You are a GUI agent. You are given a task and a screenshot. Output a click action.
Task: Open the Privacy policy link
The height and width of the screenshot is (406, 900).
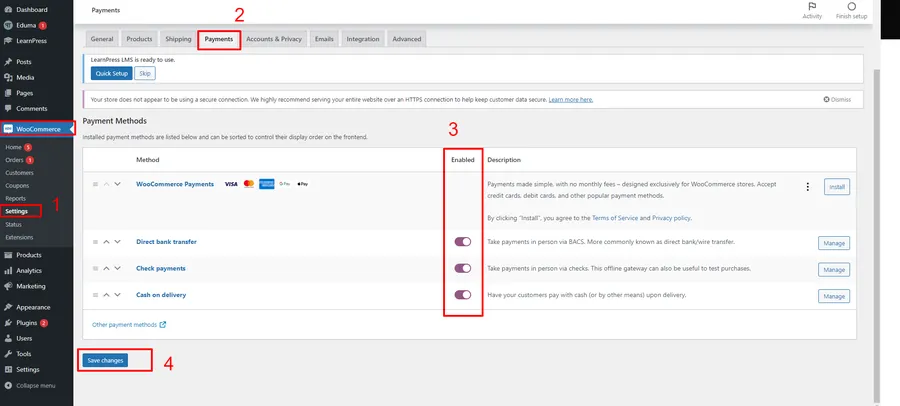tap(672, 218)
